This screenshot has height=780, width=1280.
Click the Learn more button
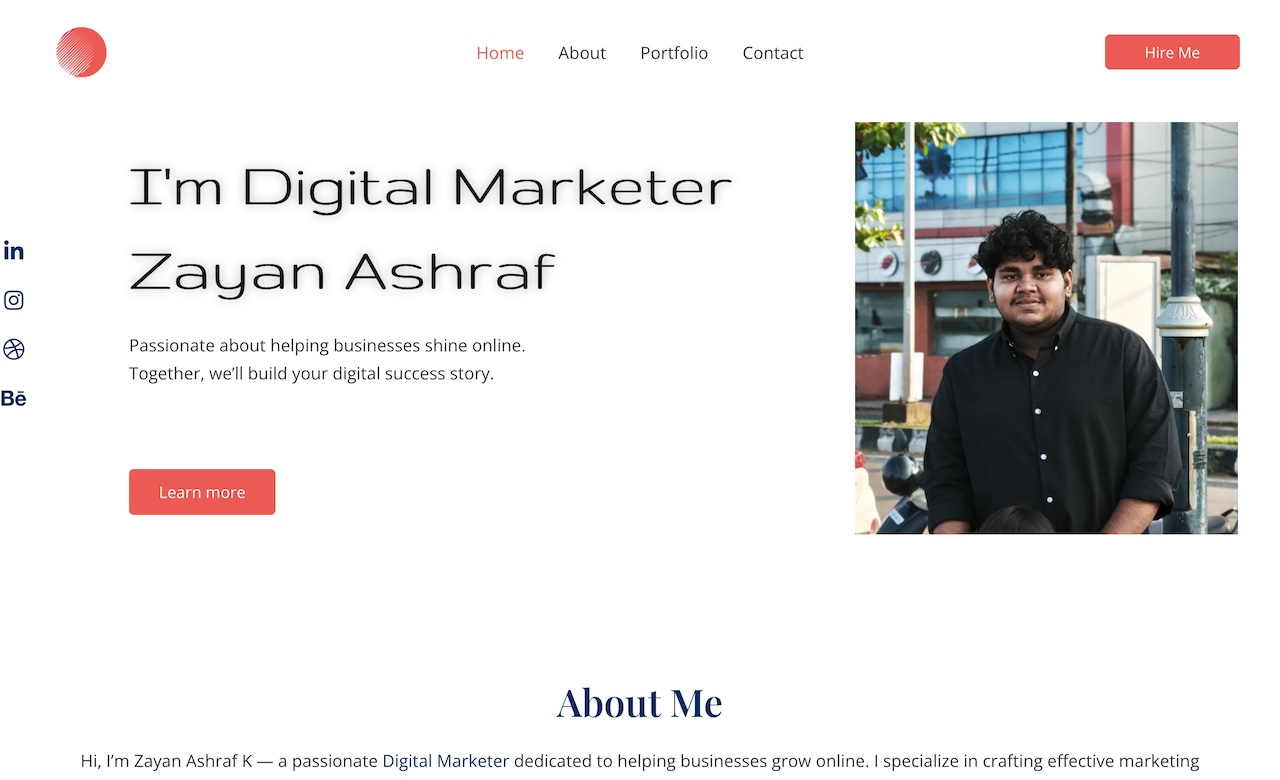202,492
